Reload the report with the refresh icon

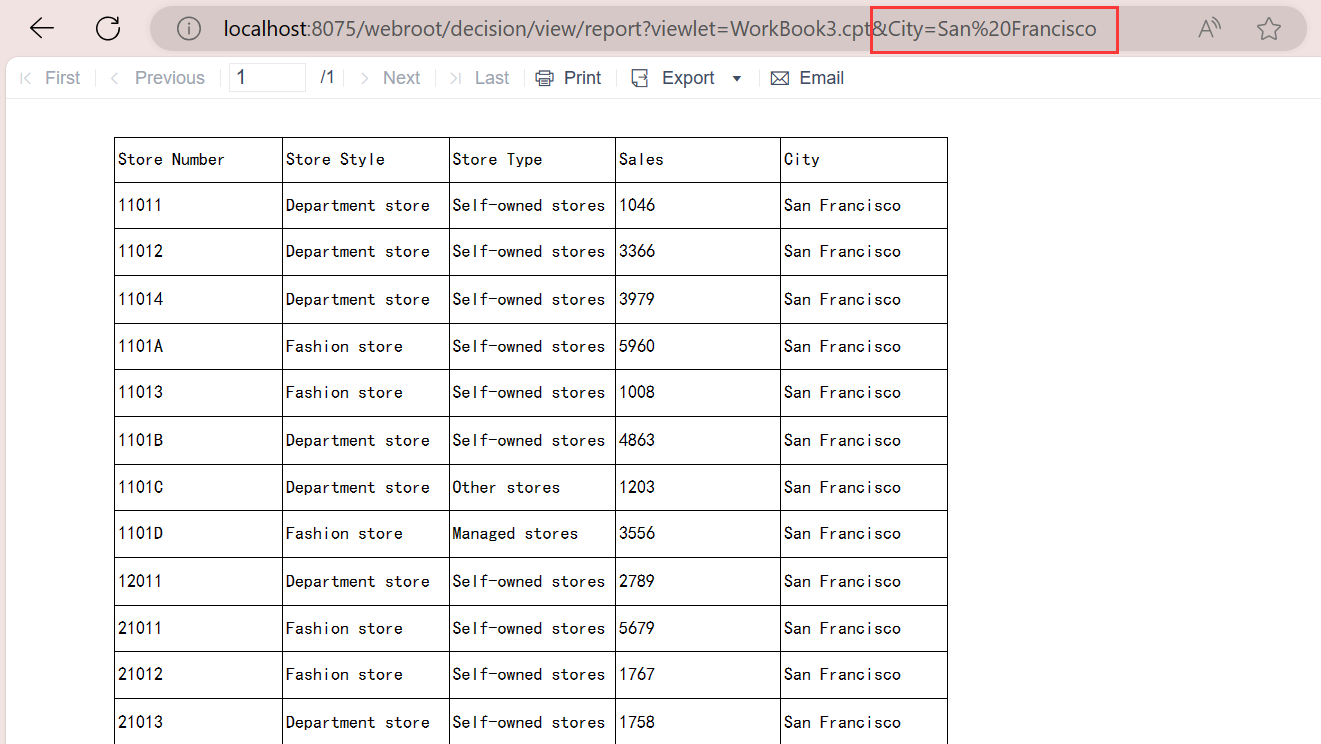pyautogui.click(x=107, y=28)
